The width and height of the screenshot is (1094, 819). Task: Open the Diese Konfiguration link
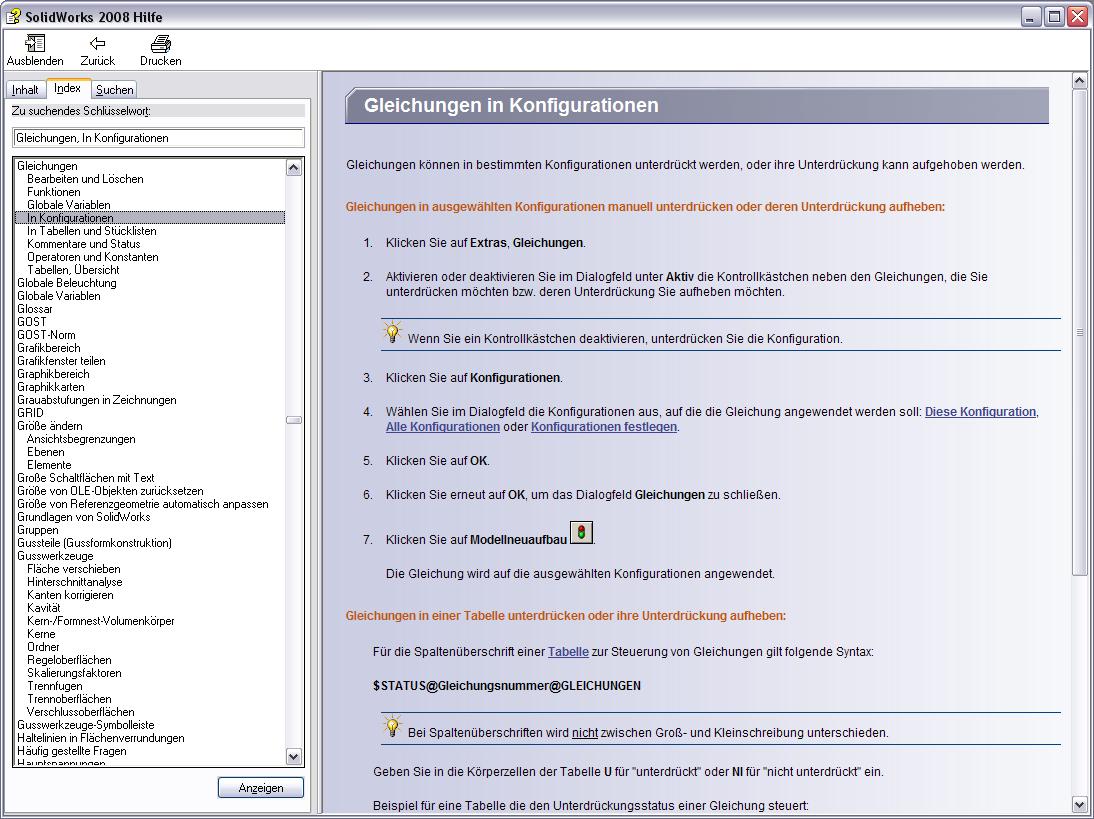pyautogui.click(x=980, y=412)
